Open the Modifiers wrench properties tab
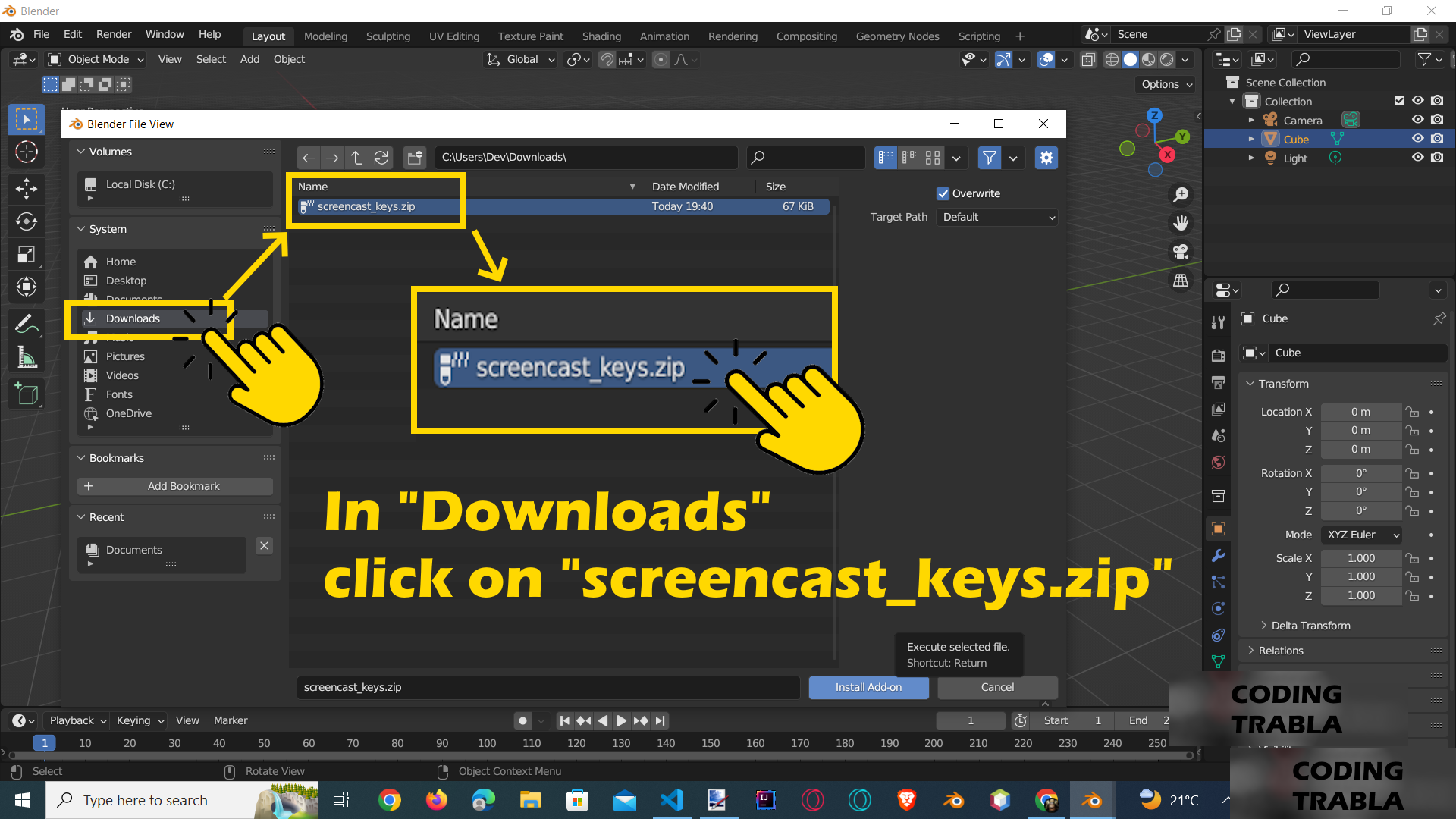 (x=1218, y=556)
